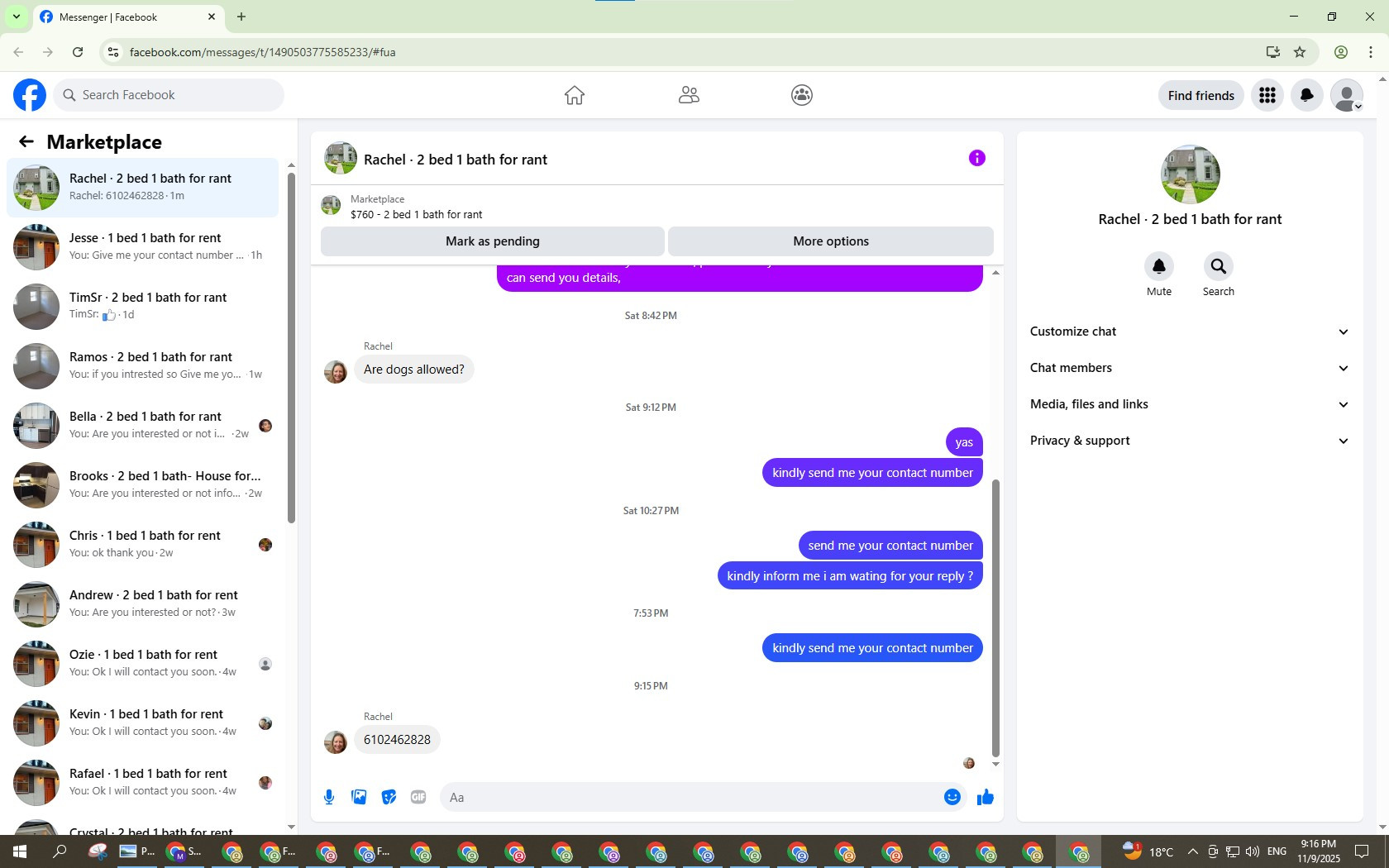Open the Friends icon in top navigation
The width and height of the screenshot is (1389, 868).
pyautogui.click(x=689, y=95)
